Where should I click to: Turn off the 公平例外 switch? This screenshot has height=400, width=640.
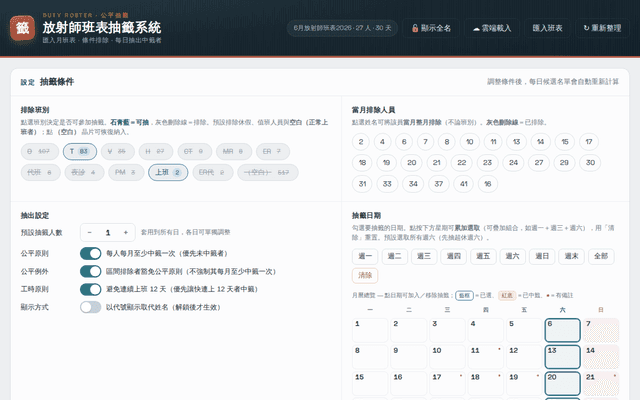coord(91,271)
